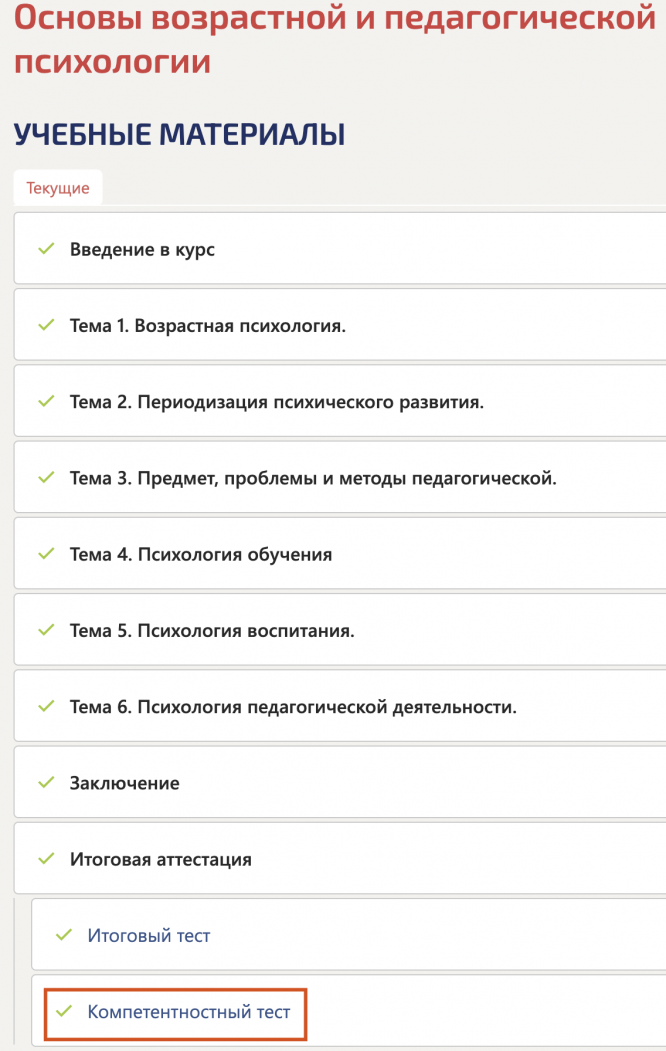This screenshot has height=1051, width=666.
Task: Click the checkmark icon next to Заключение
Action: point(44,783)
